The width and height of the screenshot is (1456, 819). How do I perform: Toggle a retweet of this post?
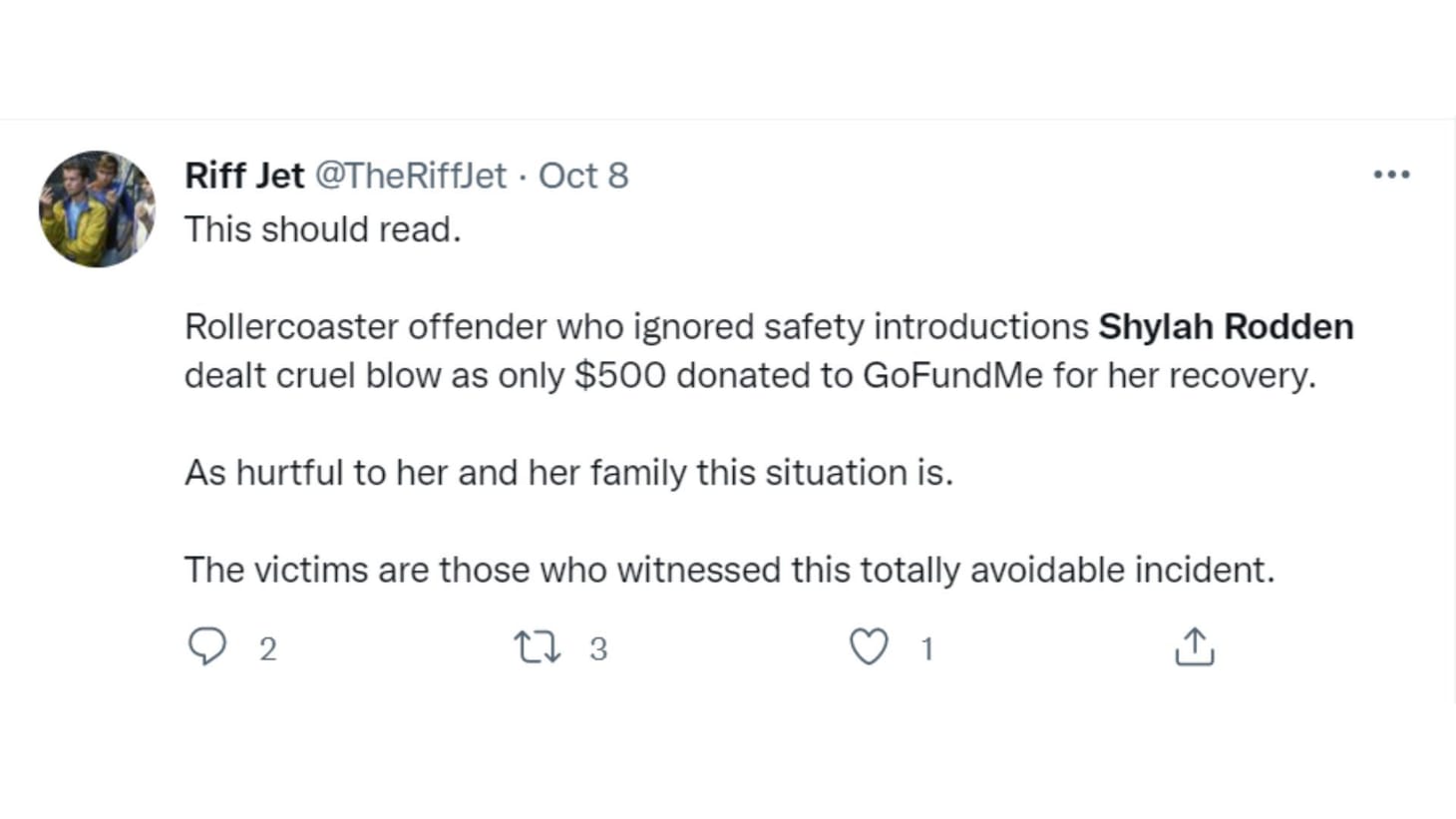pos(536,647)
